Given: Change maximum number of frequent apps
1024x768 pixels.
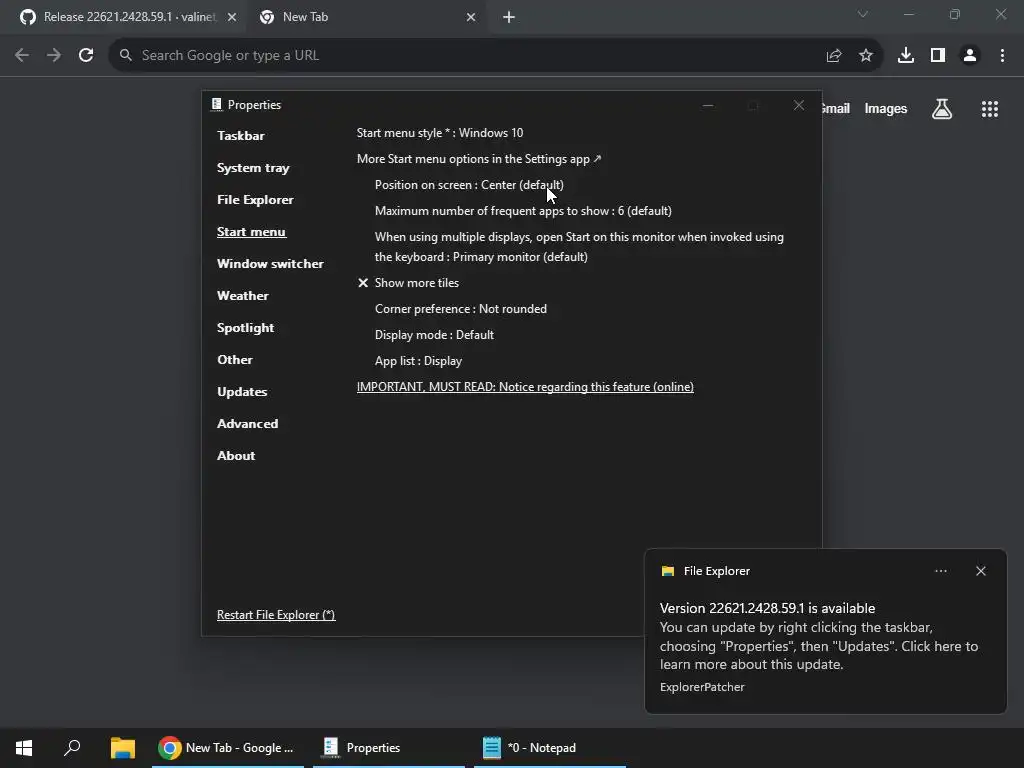Looking at the screenshot, I should [523, 211].
